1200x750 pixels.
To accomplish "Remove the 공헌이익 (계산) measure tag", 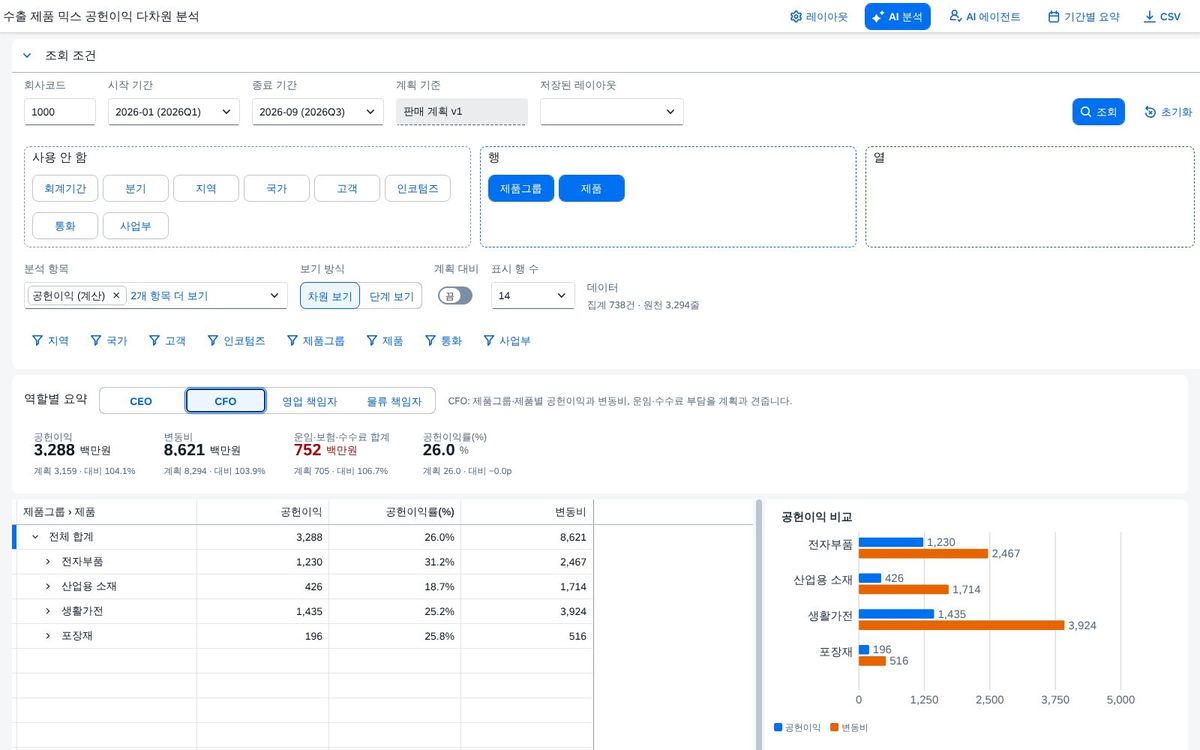I will [116, 296].
